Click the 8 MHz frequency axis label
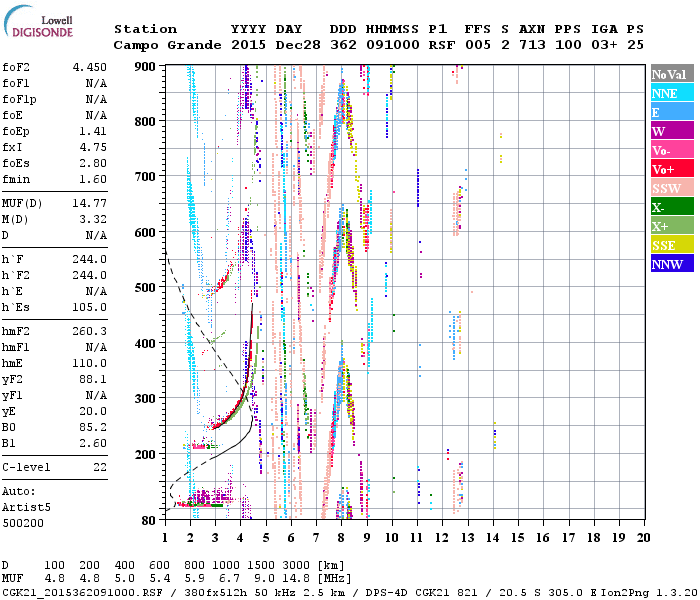Screen dimensions: 700x600 (x=341, y=538)
